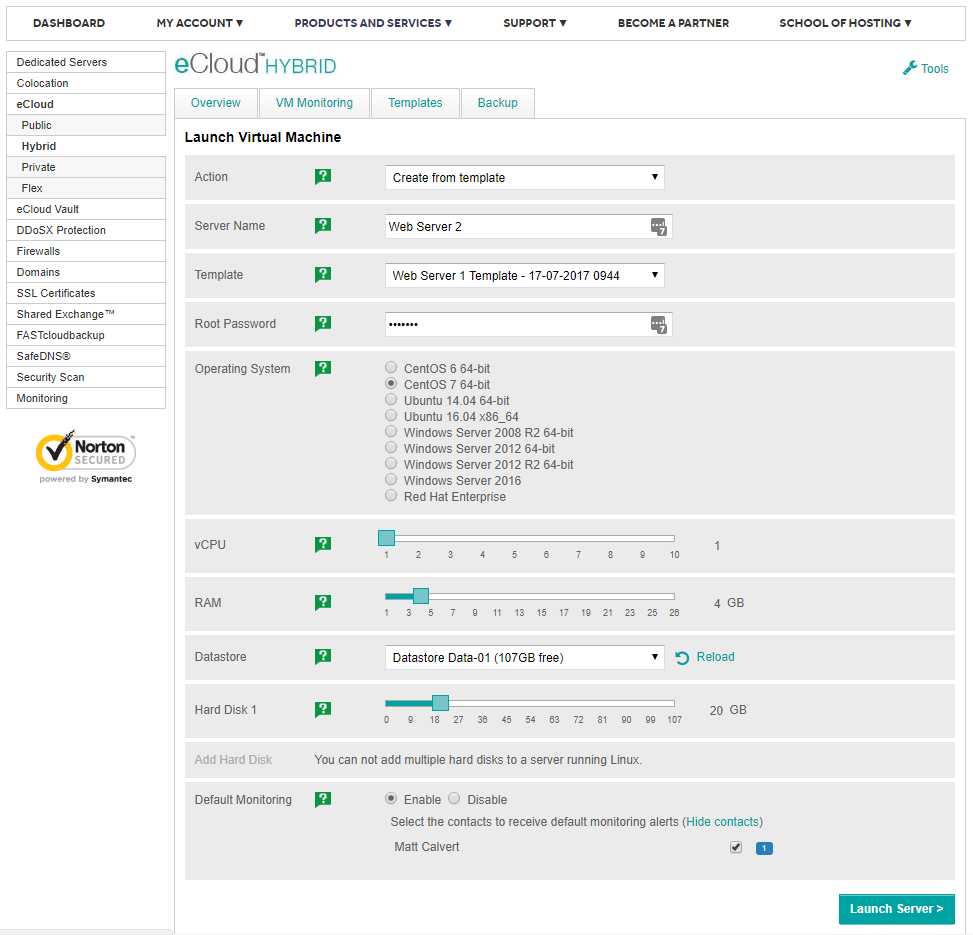Click the blue badge next to Matt Calvert
Image resolution: width=973 pixels, height=935 pixels.
coord(764,848)
